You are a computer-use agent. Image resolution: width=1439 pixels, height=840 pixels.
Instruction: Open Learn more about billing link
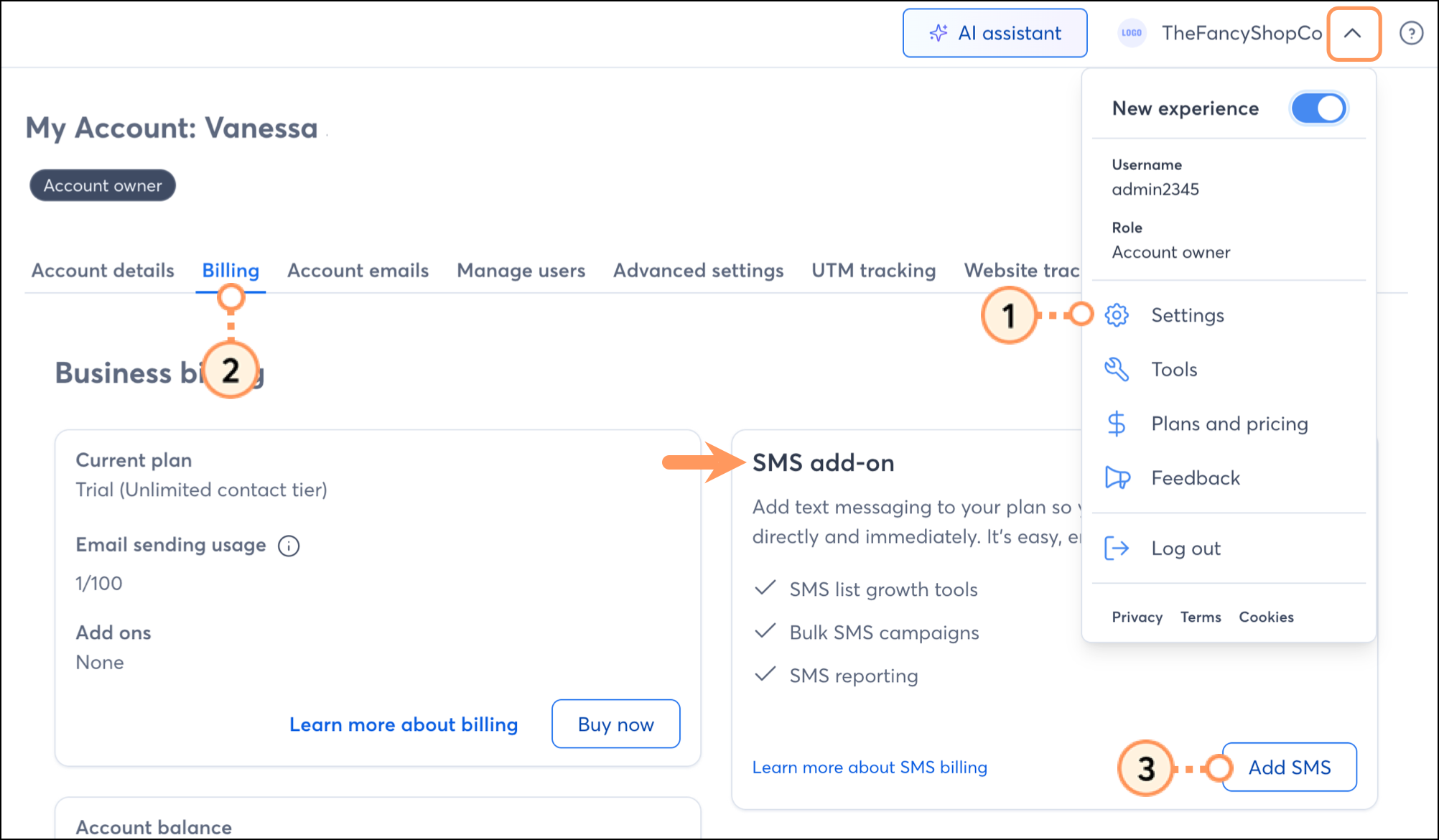pyautogui.click(x=404, y=724)
